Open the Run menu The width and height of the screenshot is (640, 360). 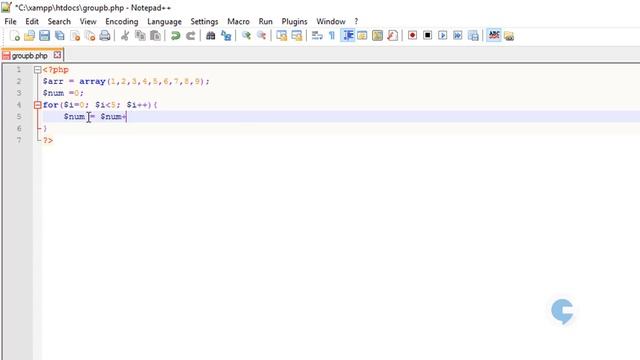point(266,22)
